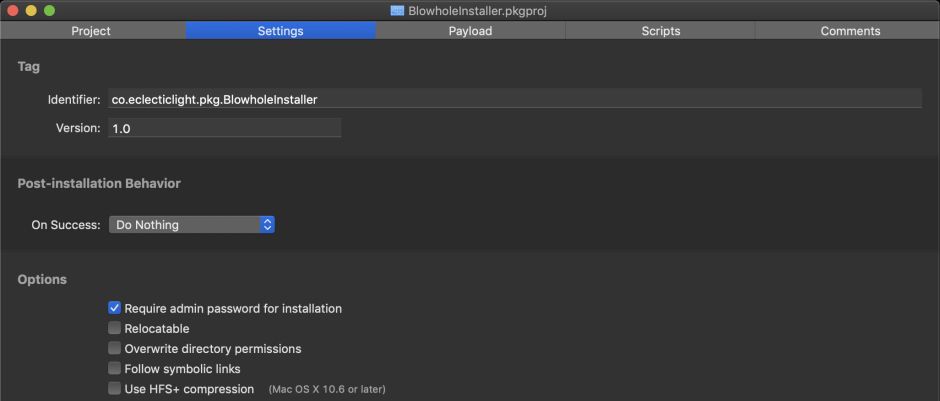940x401 pixels.
Task: Minimize the window using yellow button
Action: pyautogui.click(x=31, y=10)
